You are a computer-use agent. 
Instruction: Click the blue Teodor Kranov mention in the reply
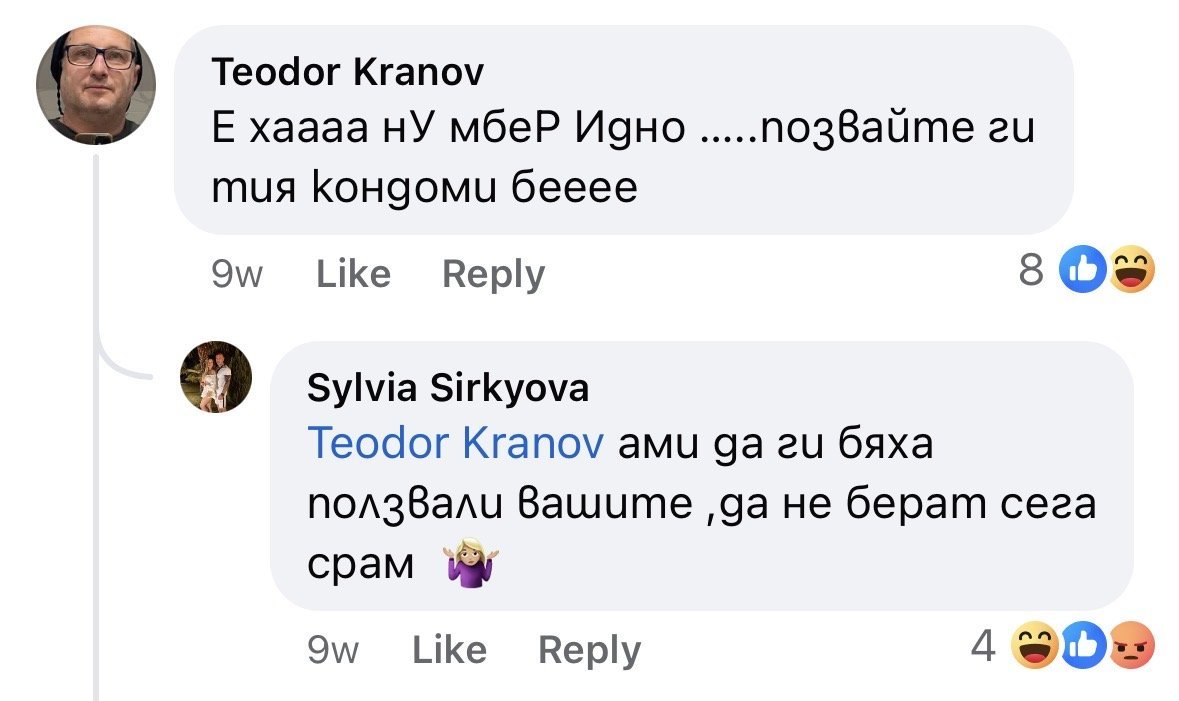(455, 443)
